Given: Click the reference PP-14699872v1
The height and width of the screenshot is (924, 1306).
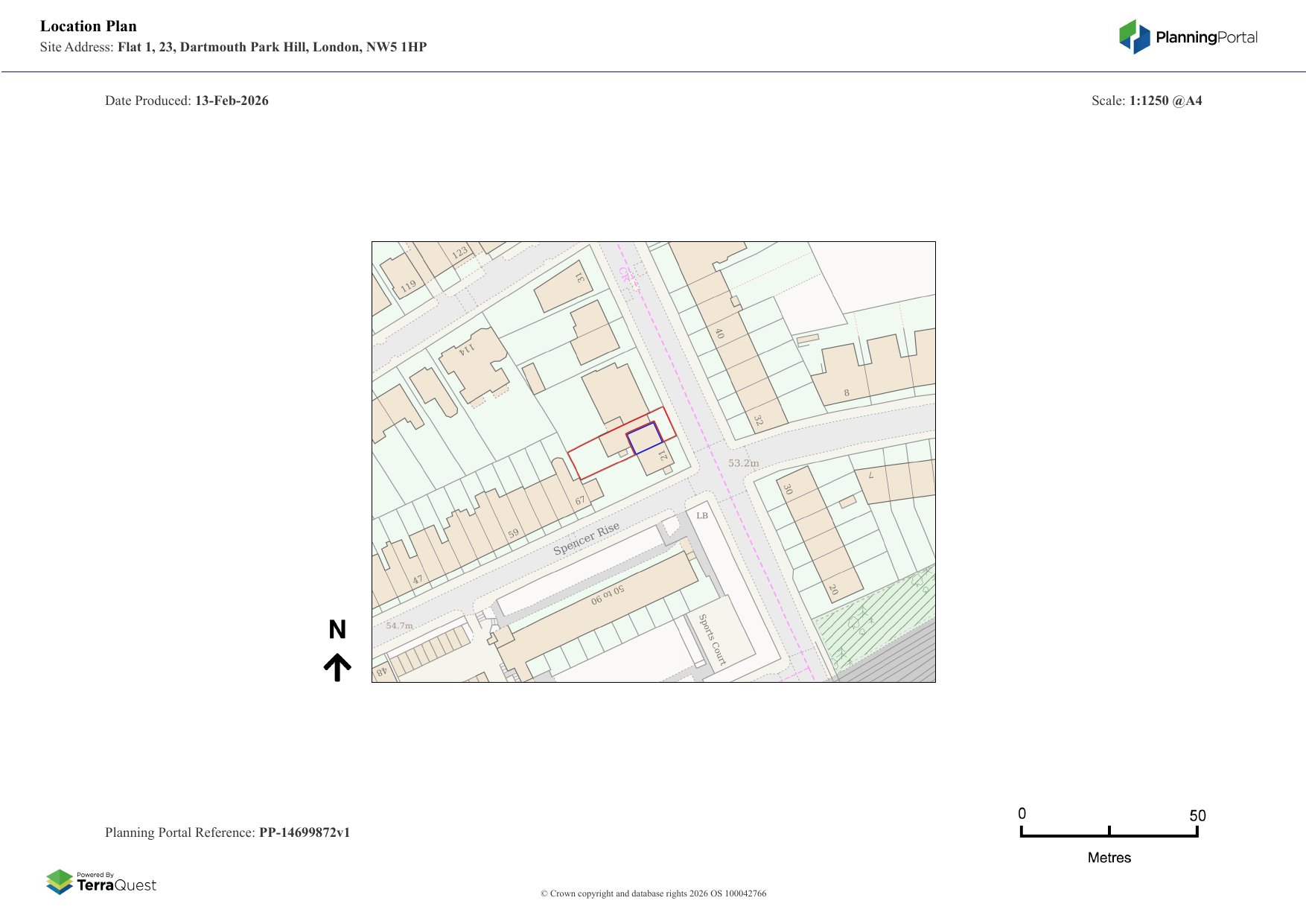Looking at the screenshot, I should coord(304,832).
